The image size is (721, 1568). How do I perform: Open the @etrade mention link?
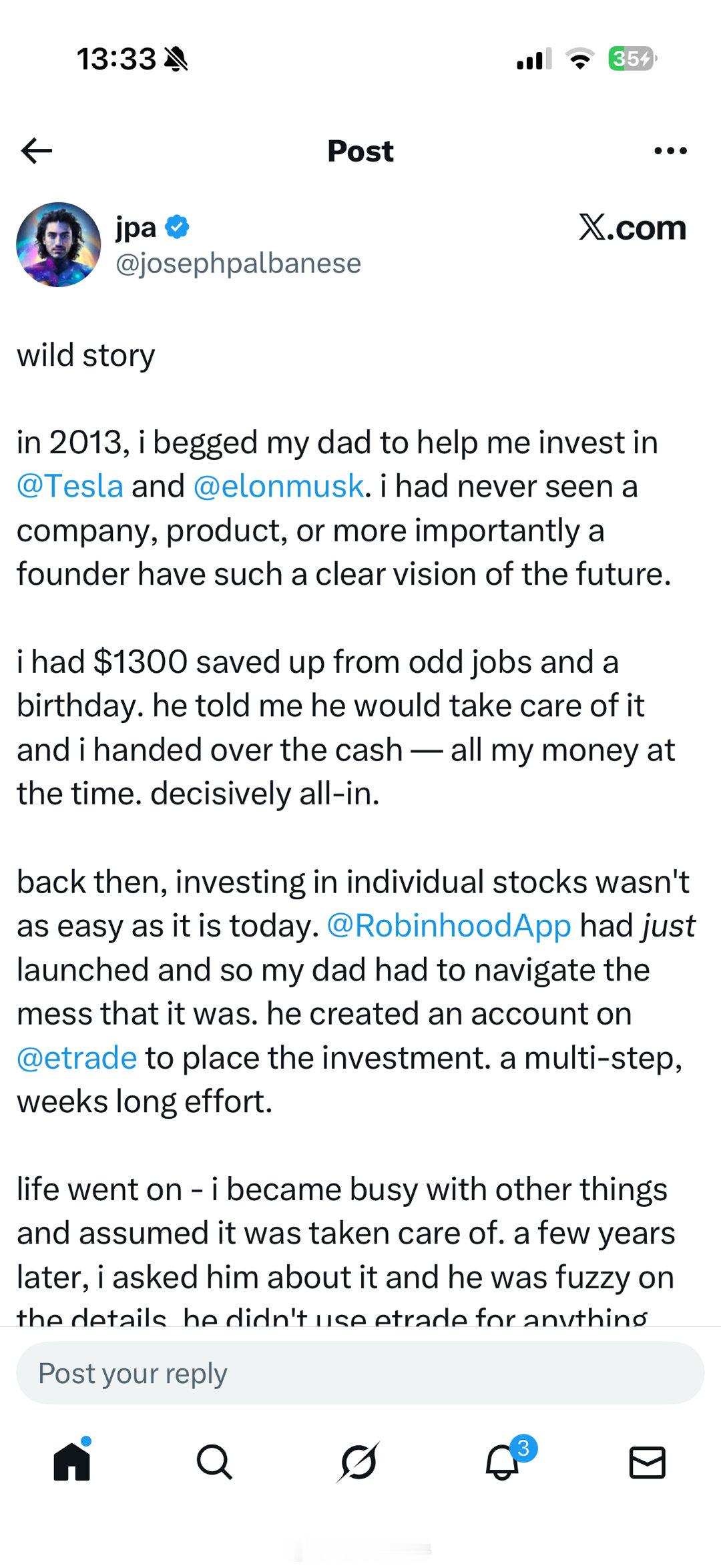point(77,1057)
